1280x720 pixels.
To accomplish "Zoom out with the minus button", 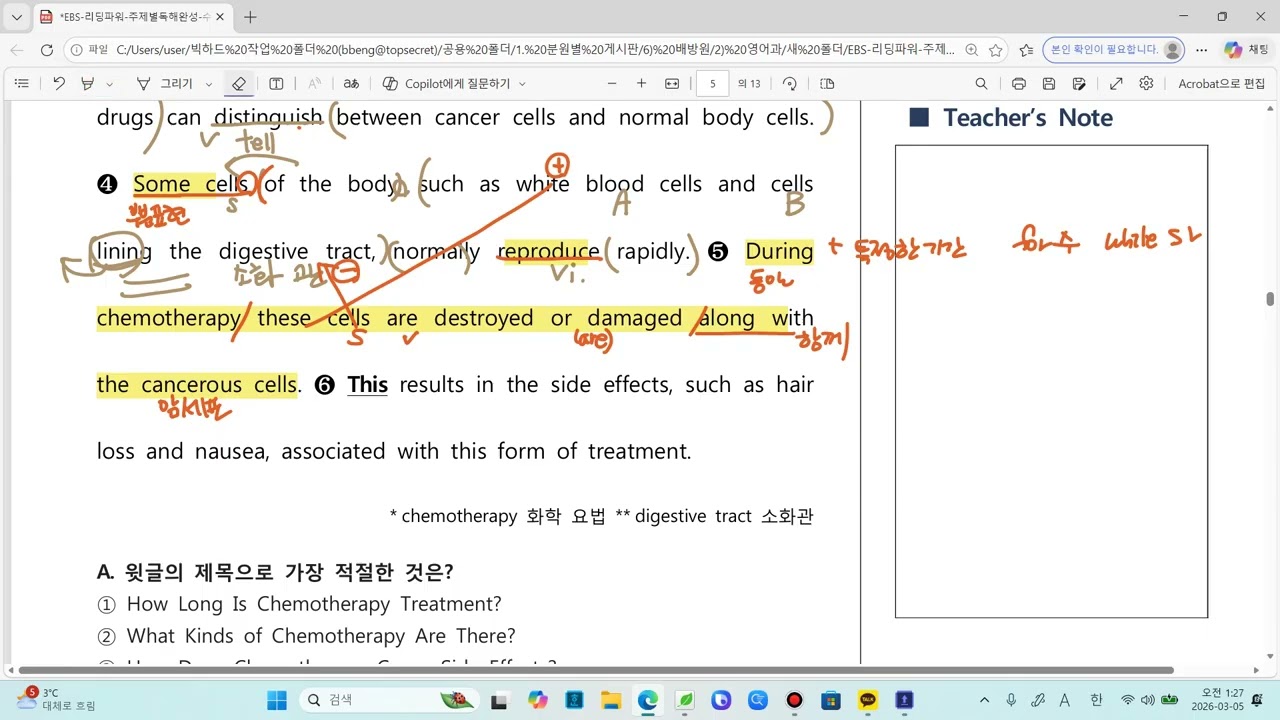I will click(x=613, y=84).
